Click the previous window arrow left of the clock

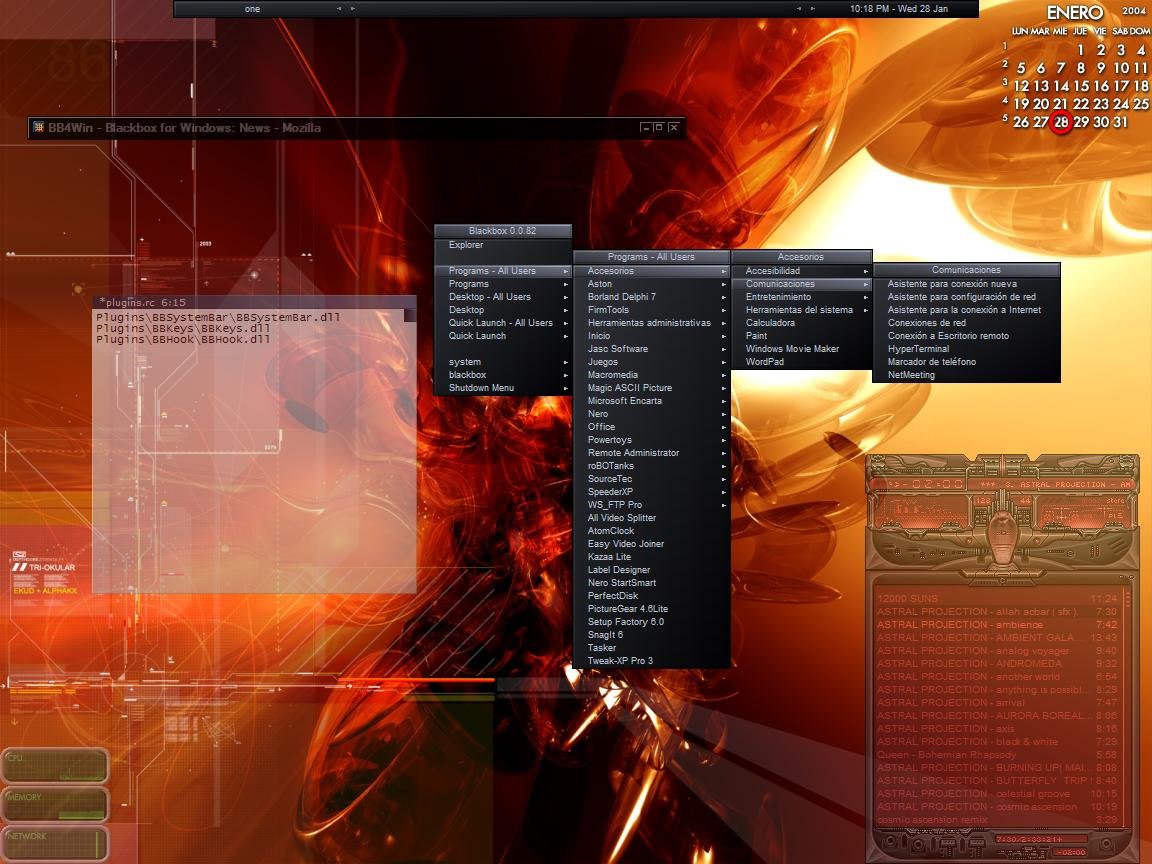pos(799,9)
